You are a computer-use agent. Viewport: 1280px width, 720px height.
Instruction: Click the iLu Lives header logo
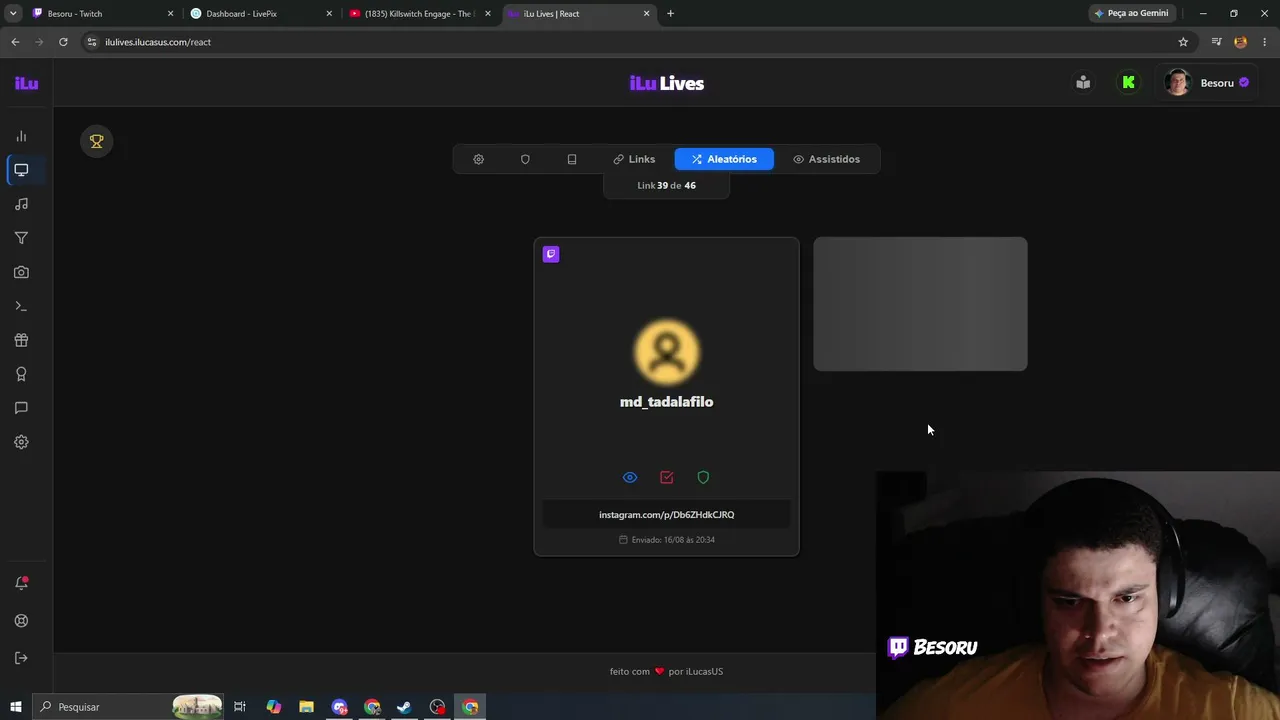tap(667, 83)
